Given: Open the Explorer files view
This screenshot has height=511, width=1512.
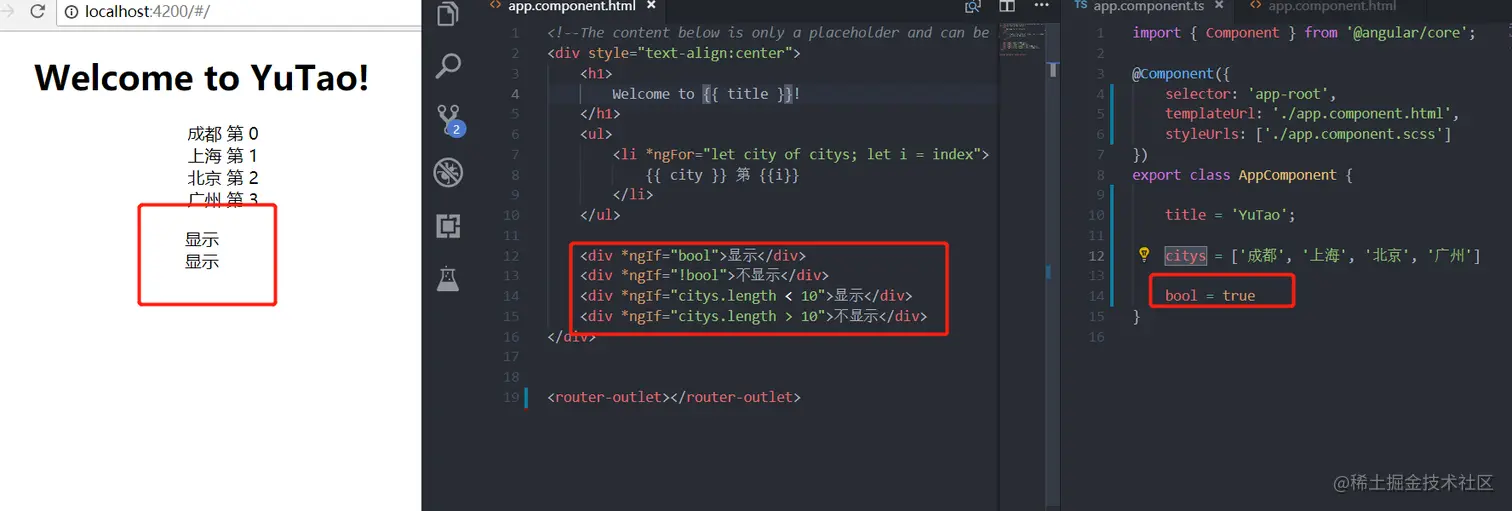Looking at the screenshot, I should [x=449, y=13].
